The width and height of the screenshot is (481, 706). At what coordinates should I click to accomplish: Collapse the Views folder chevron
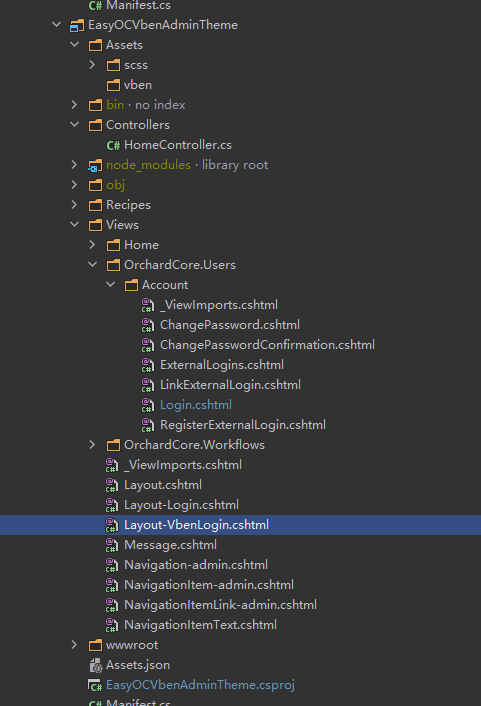(74, 224)
